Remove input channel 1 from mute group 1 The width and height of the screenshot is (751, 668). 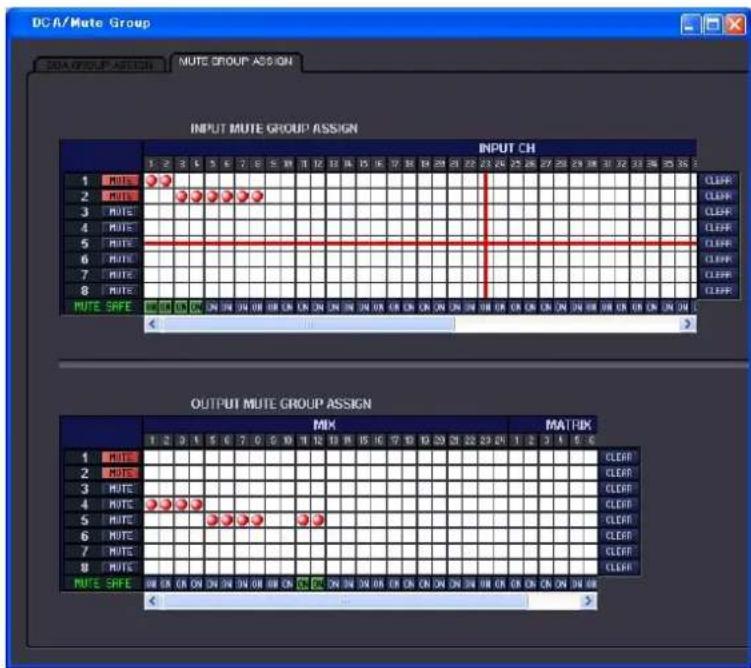(x=151, y=181)
